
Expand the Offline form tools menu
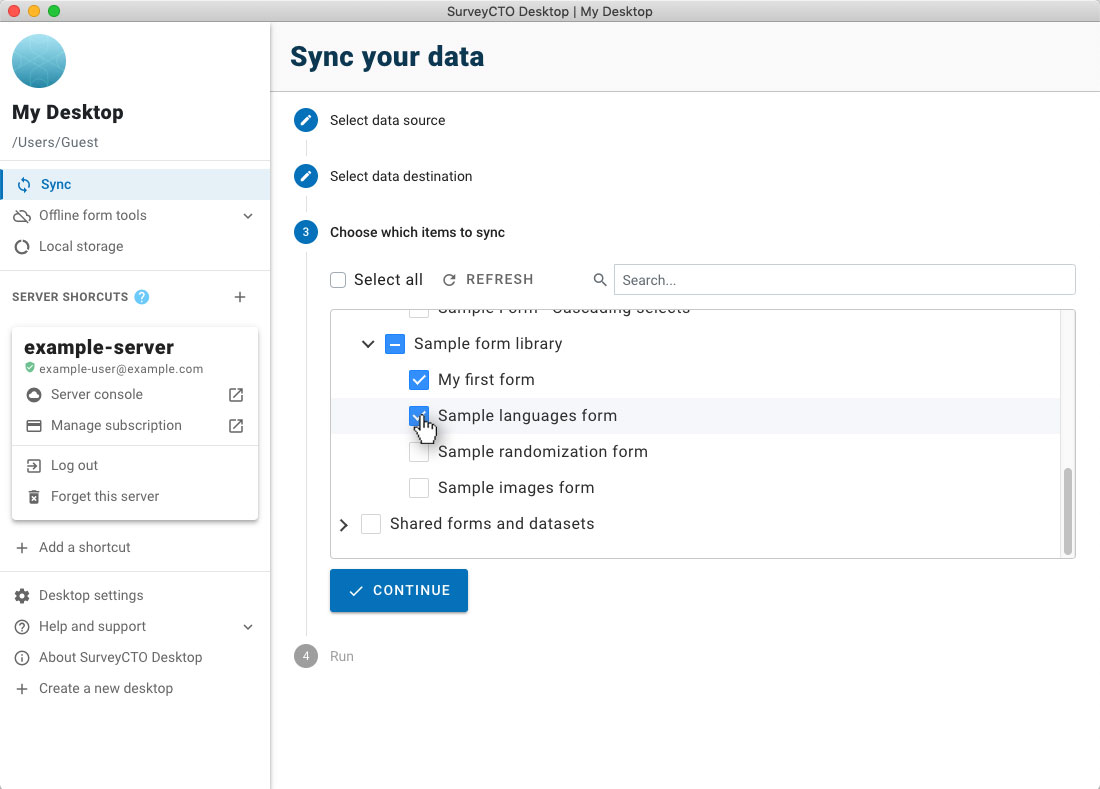pos(248,216)
